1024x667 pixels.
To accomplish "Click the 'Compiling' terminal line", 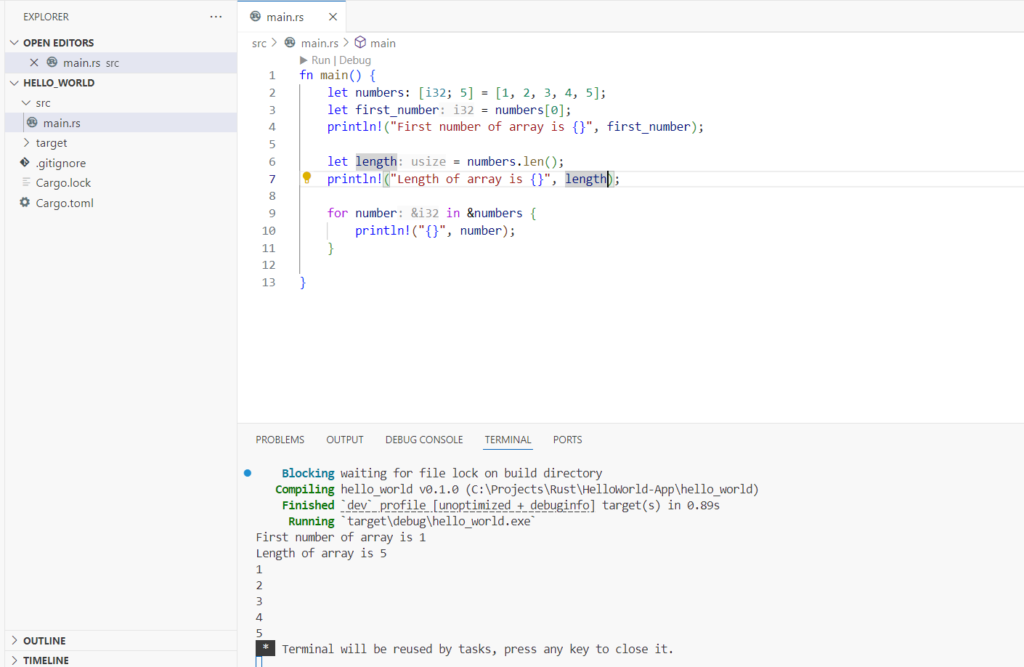I will click(517, 489).
